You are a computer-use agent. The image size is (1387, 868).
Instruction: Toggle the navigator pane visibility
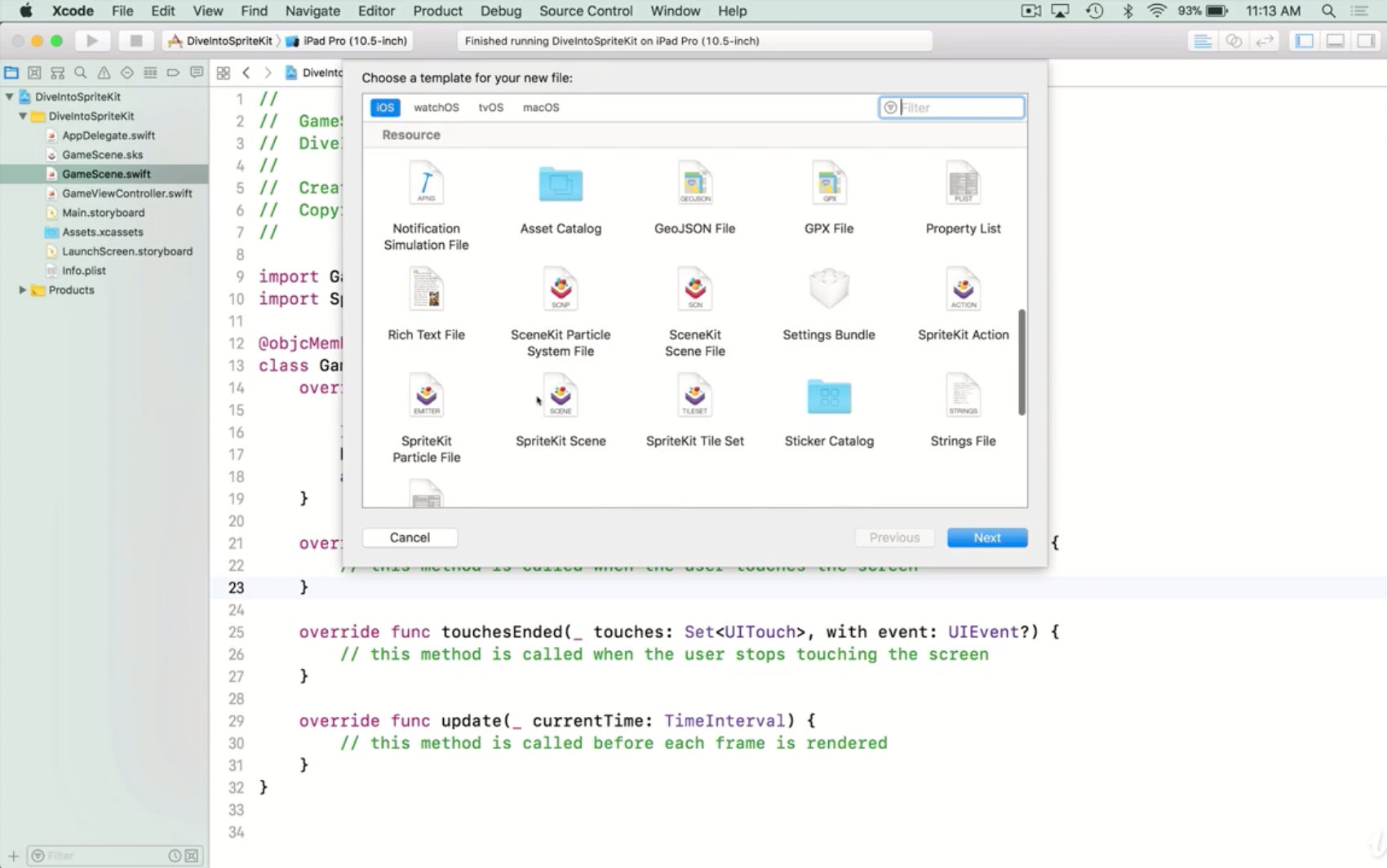pos(1304,41)
